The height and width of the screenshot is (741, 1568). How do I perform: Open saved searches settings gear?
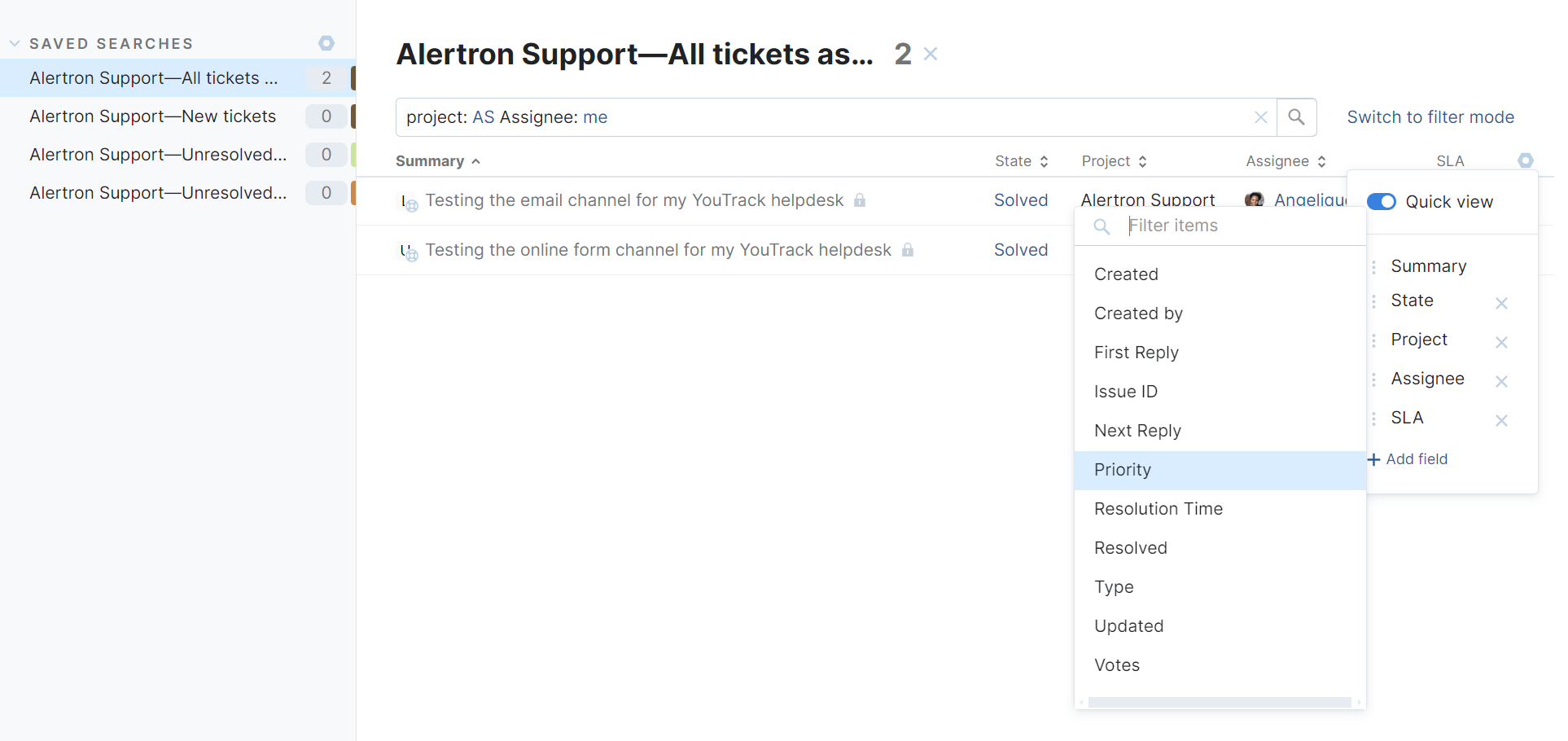point(326,43)
